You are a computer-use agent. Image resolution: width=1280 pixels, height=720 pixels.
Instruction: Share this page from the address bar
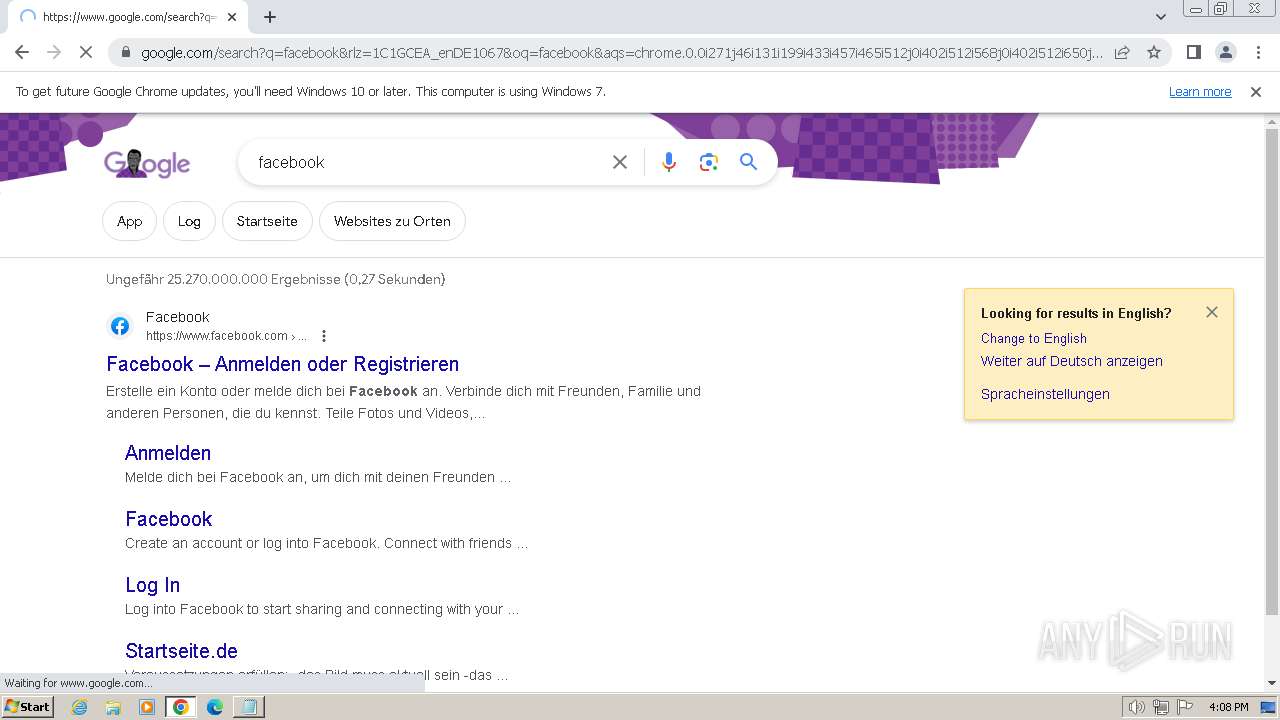[1122, 52]
